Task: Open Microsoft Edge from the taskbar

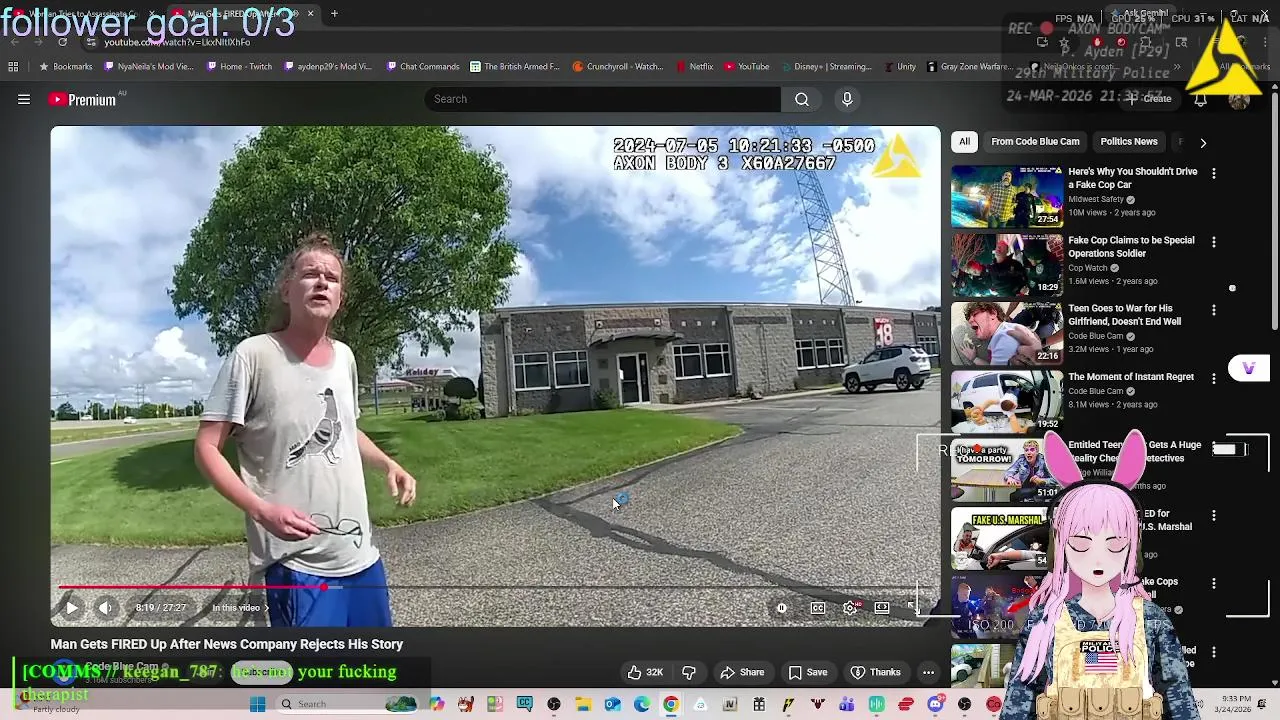Action: pos(641,704)
